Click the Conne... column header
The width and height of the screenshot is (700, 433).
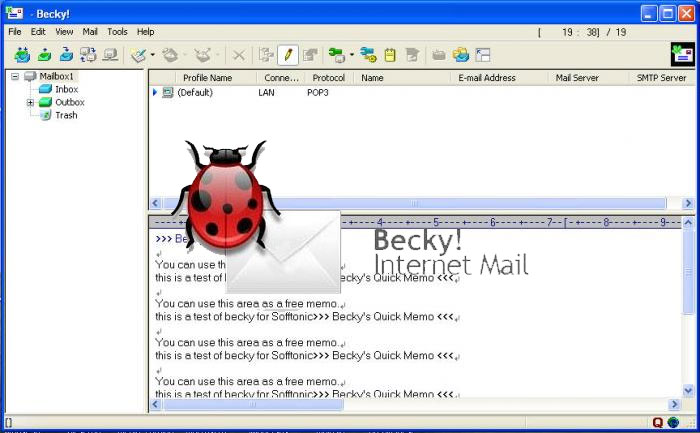pyautogui.click(x=281, y=78)
